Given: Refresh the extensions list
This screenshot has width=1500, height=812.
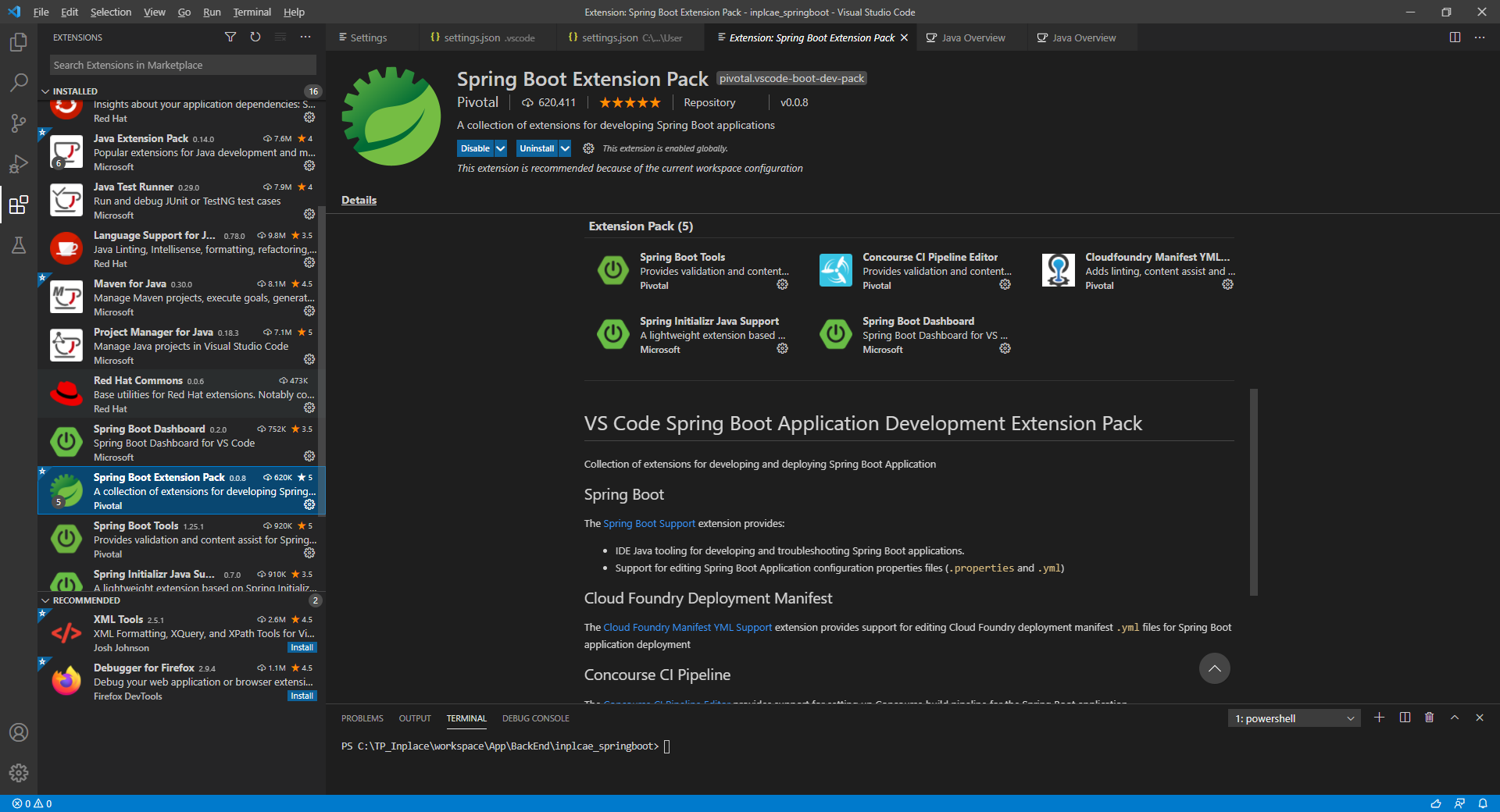Looking at the screenshot, I should [255, 37].
